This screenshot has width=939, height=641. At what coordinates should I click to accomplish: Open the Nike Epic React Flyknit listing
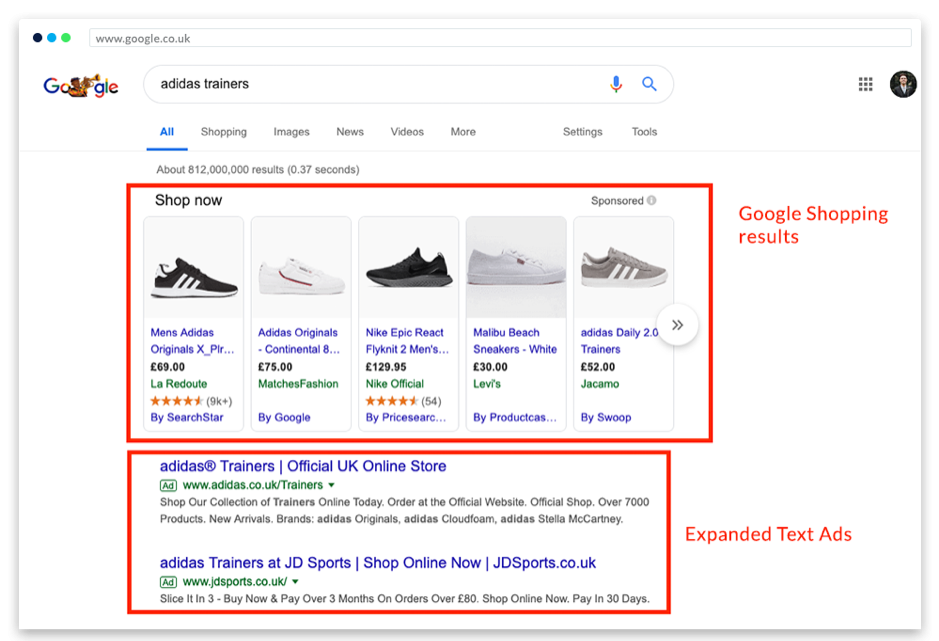click(405, 341)
